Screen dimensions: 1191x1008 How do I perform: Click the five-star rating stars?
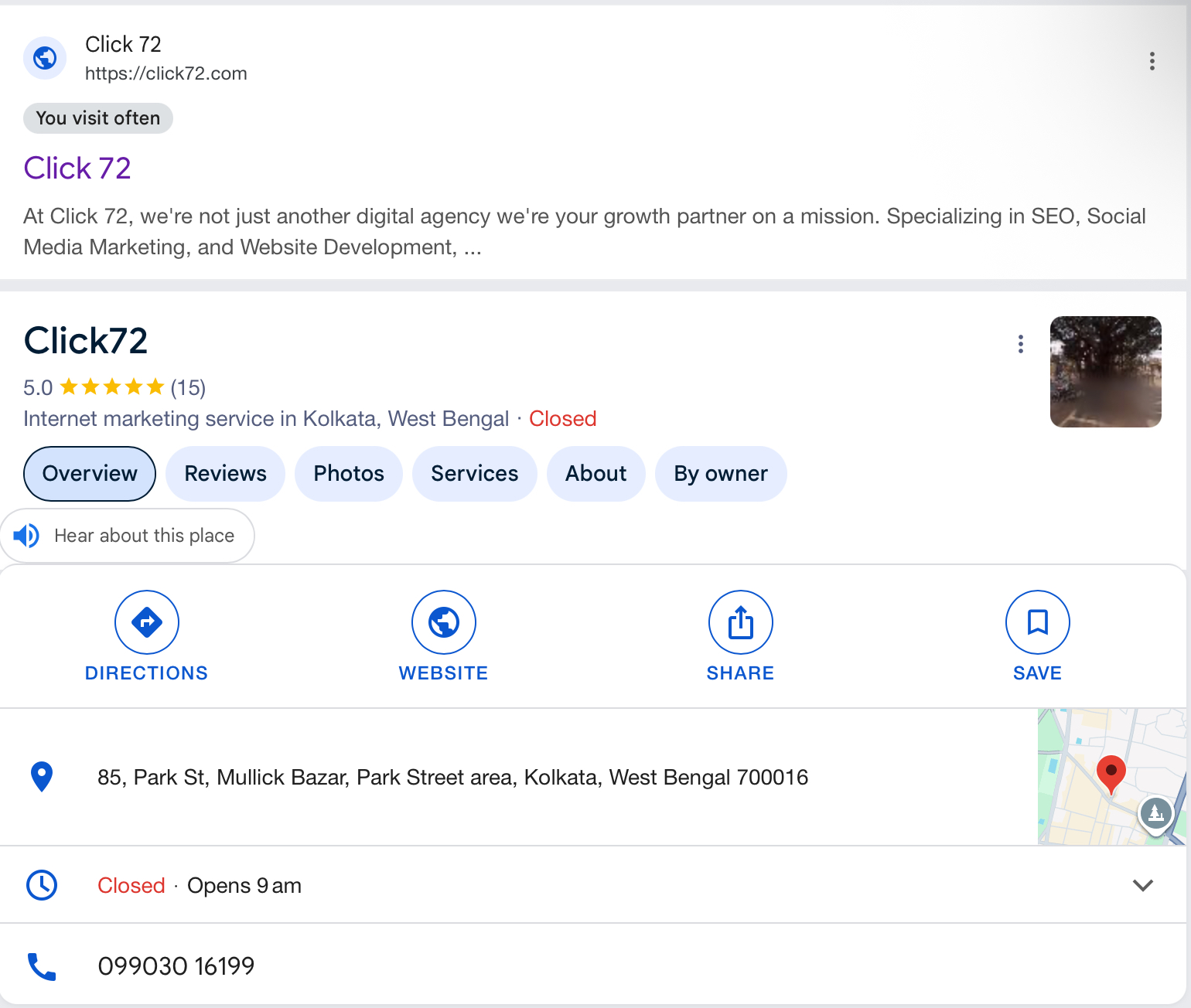click(112, 387)
